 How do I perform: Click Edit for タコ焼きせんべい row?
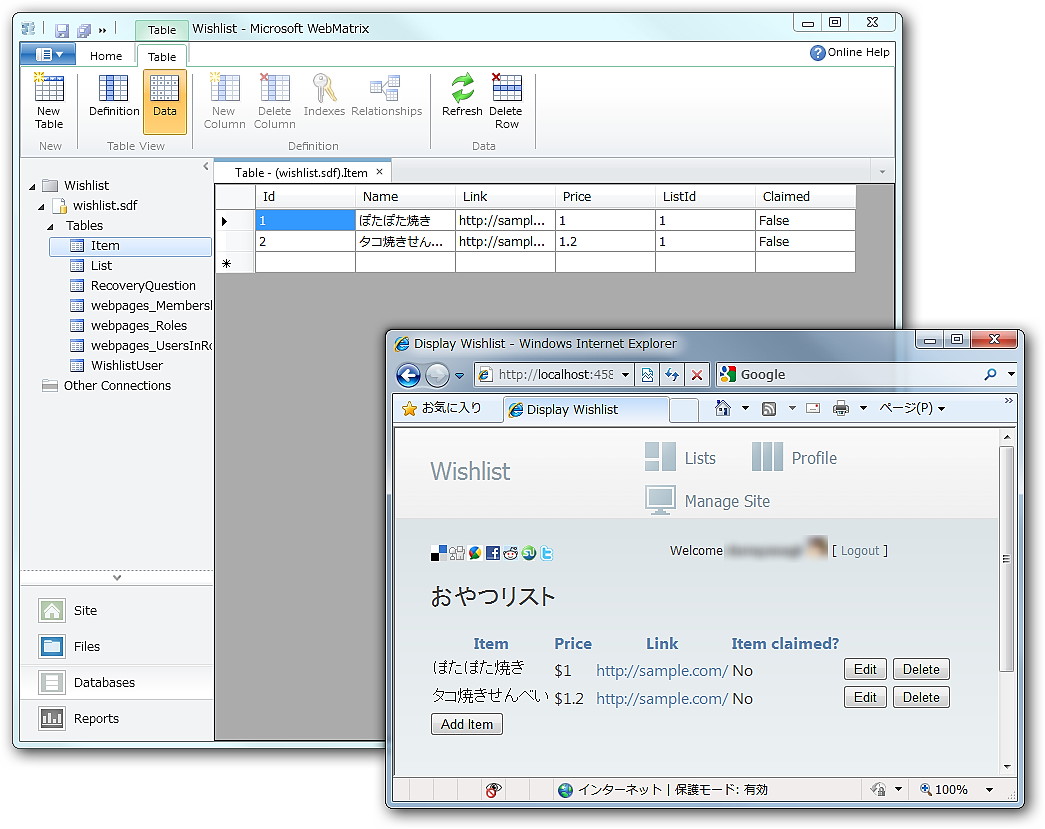865,697
